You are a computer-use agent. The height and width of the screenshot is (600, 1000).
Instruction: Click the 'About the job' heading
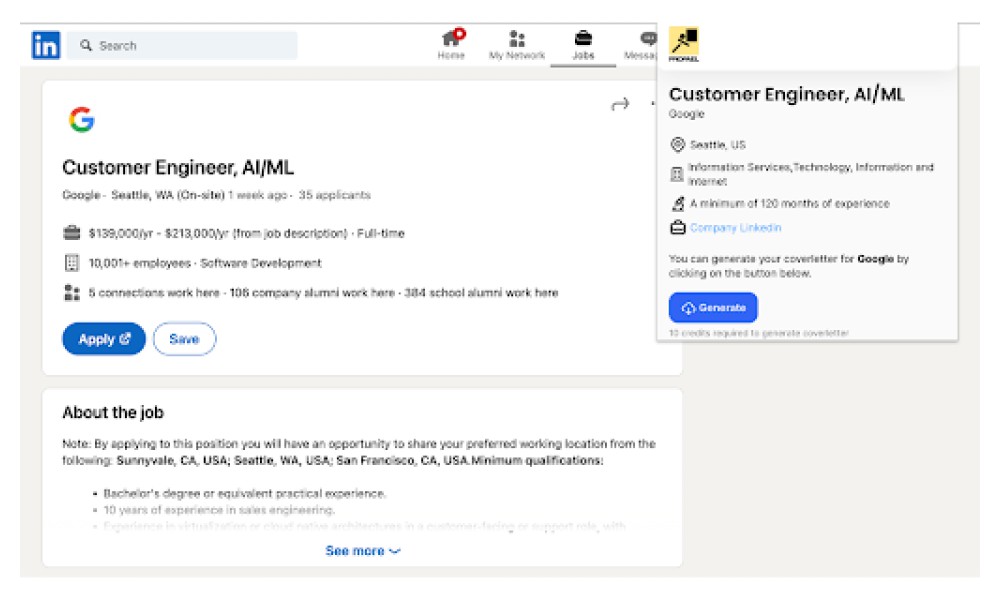113,413
